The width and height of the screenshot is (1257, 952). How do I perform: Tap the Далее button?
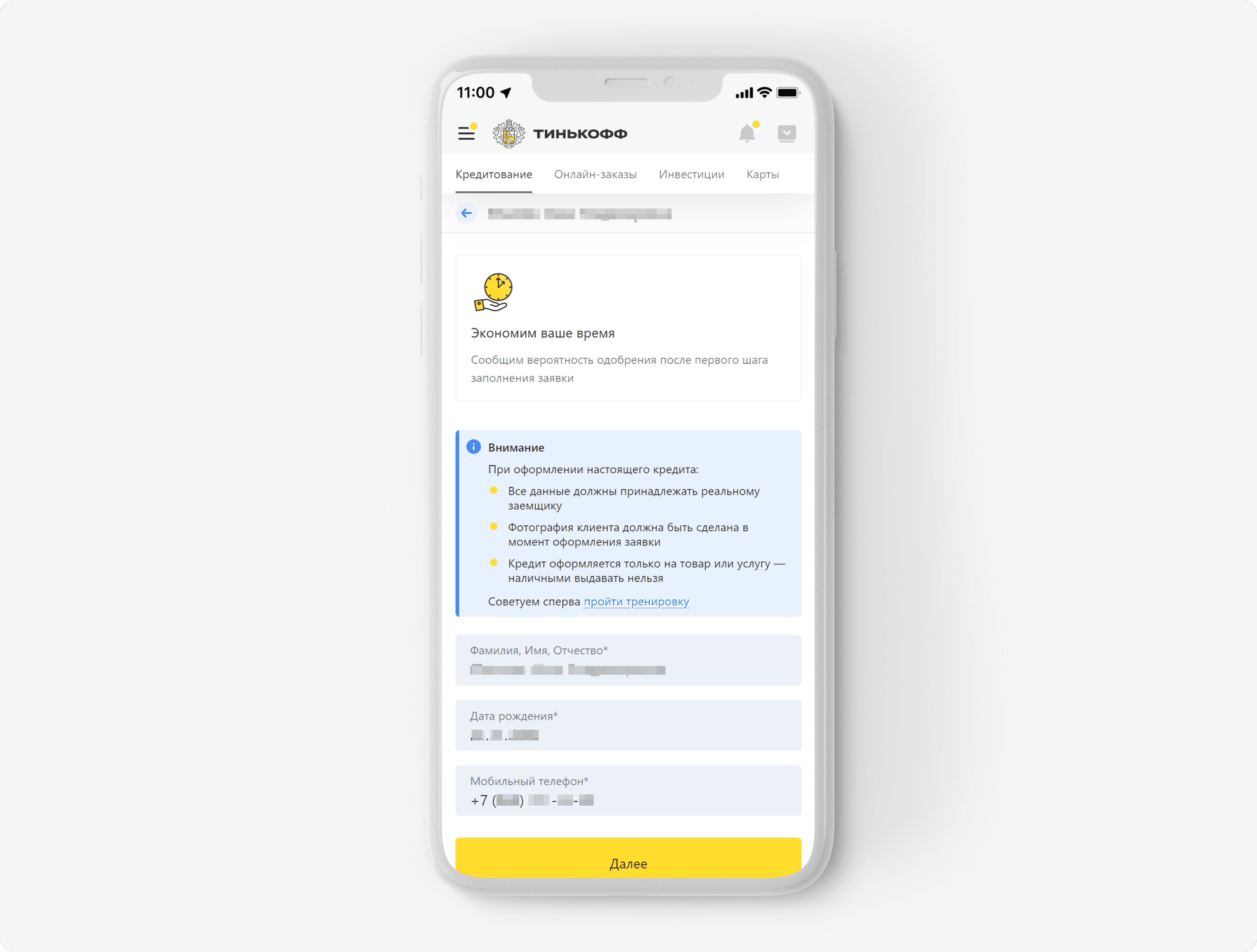tap(628, 862)
